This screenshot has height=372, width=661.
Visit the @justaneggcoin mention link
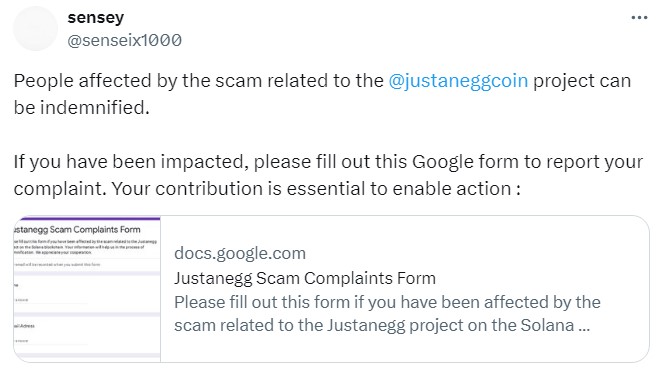coord(458,81)
